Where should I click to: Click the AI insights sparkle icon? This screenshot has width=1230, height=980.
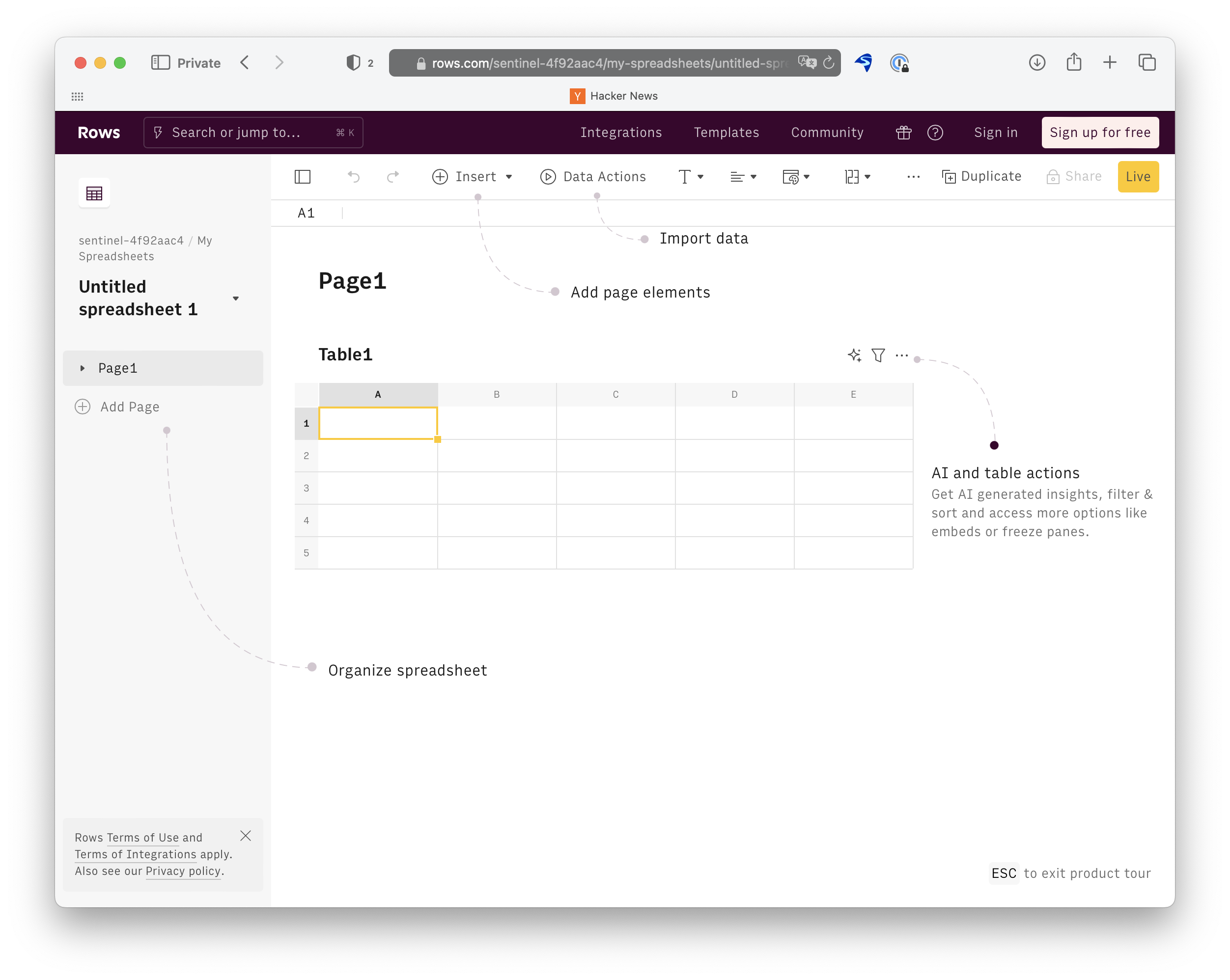(x=854, y=355)
